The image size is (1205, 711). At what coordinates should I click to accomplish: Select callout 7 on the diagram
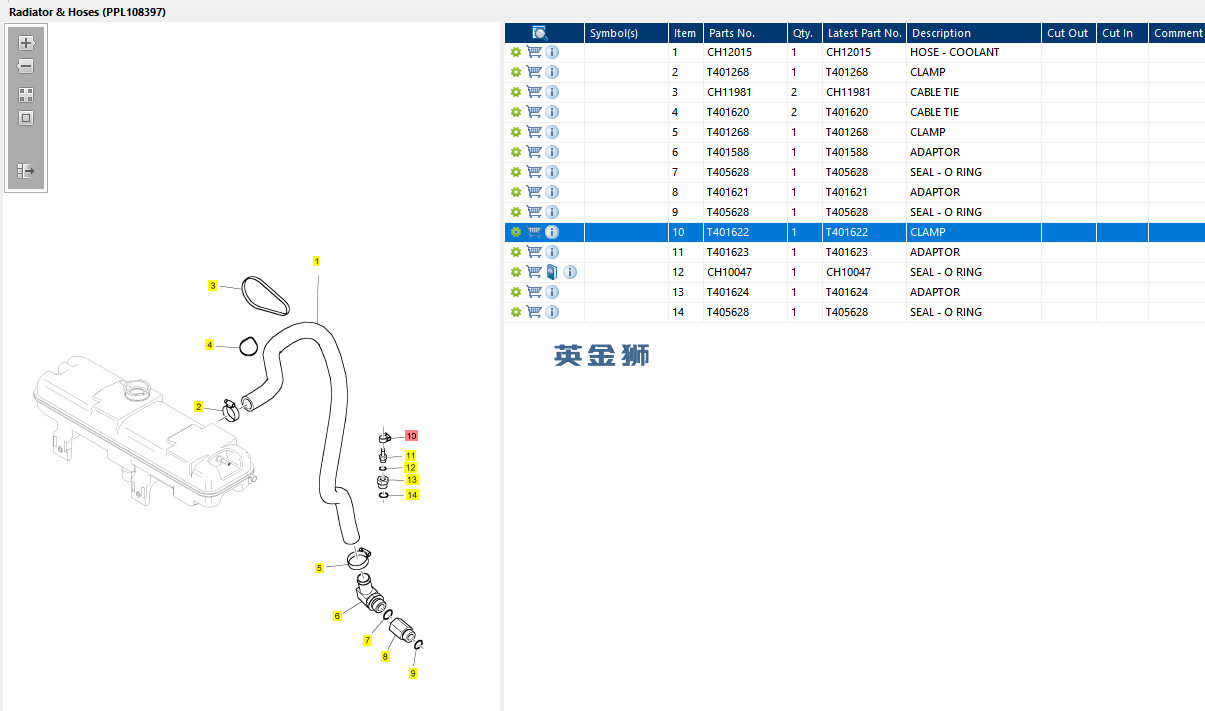pyautogui.click(x=367, y=640)
